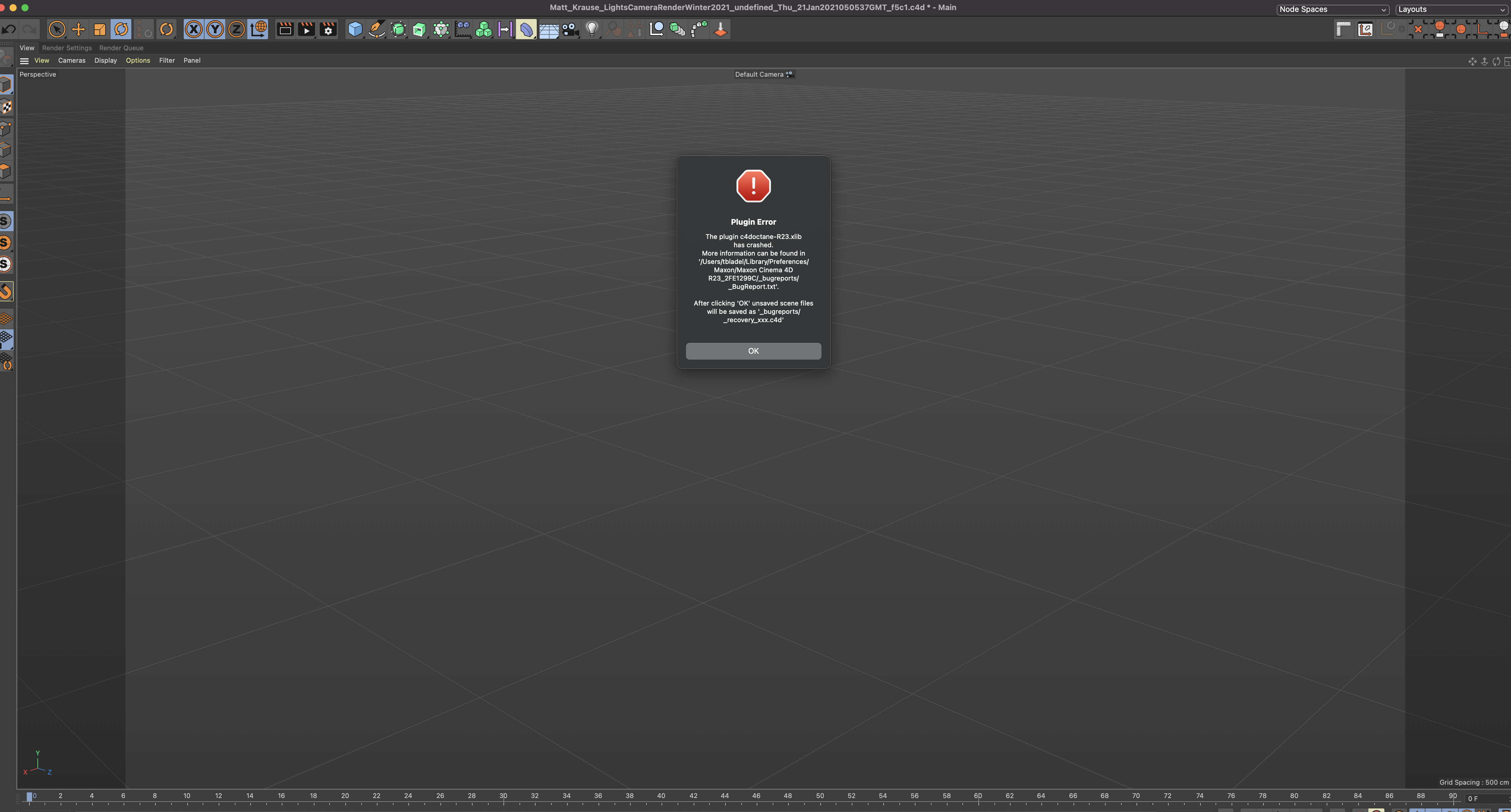Click the PSR reset icon

coord(144,29)
